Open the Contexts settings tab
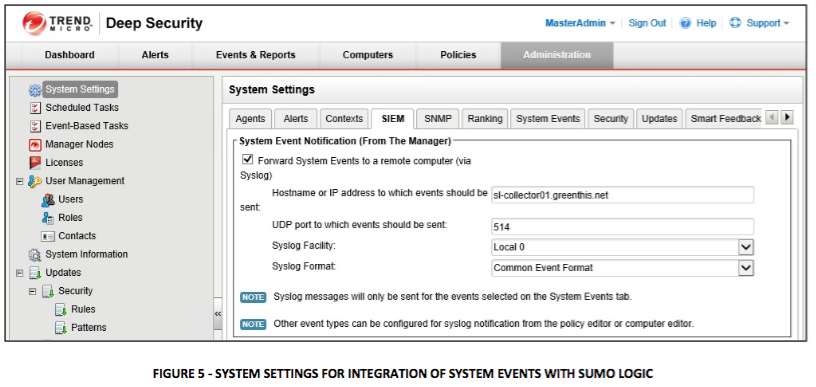816x387 pixels. 344,119
